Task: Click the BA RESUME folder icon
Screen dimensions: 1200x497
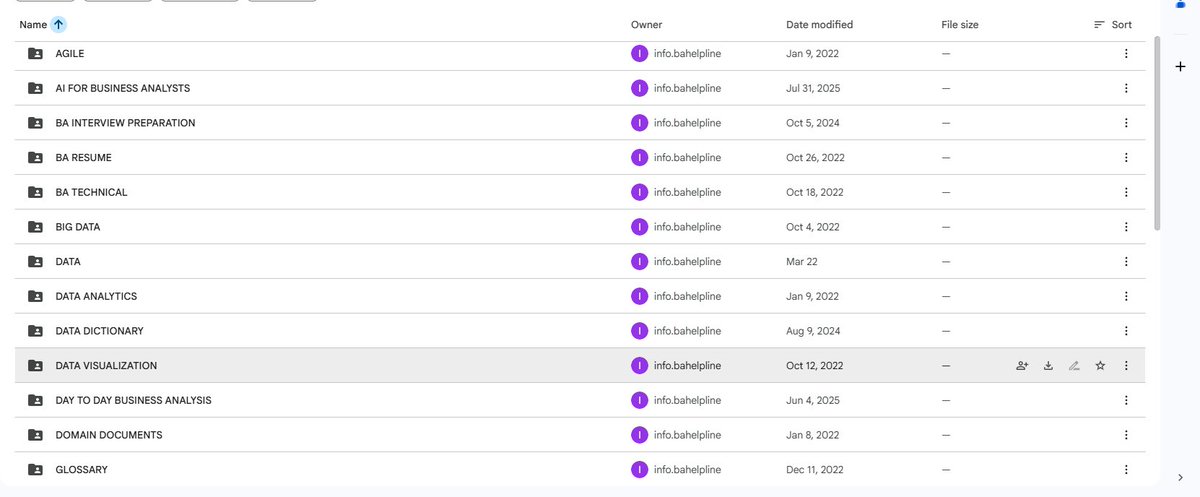Action: 35,158
